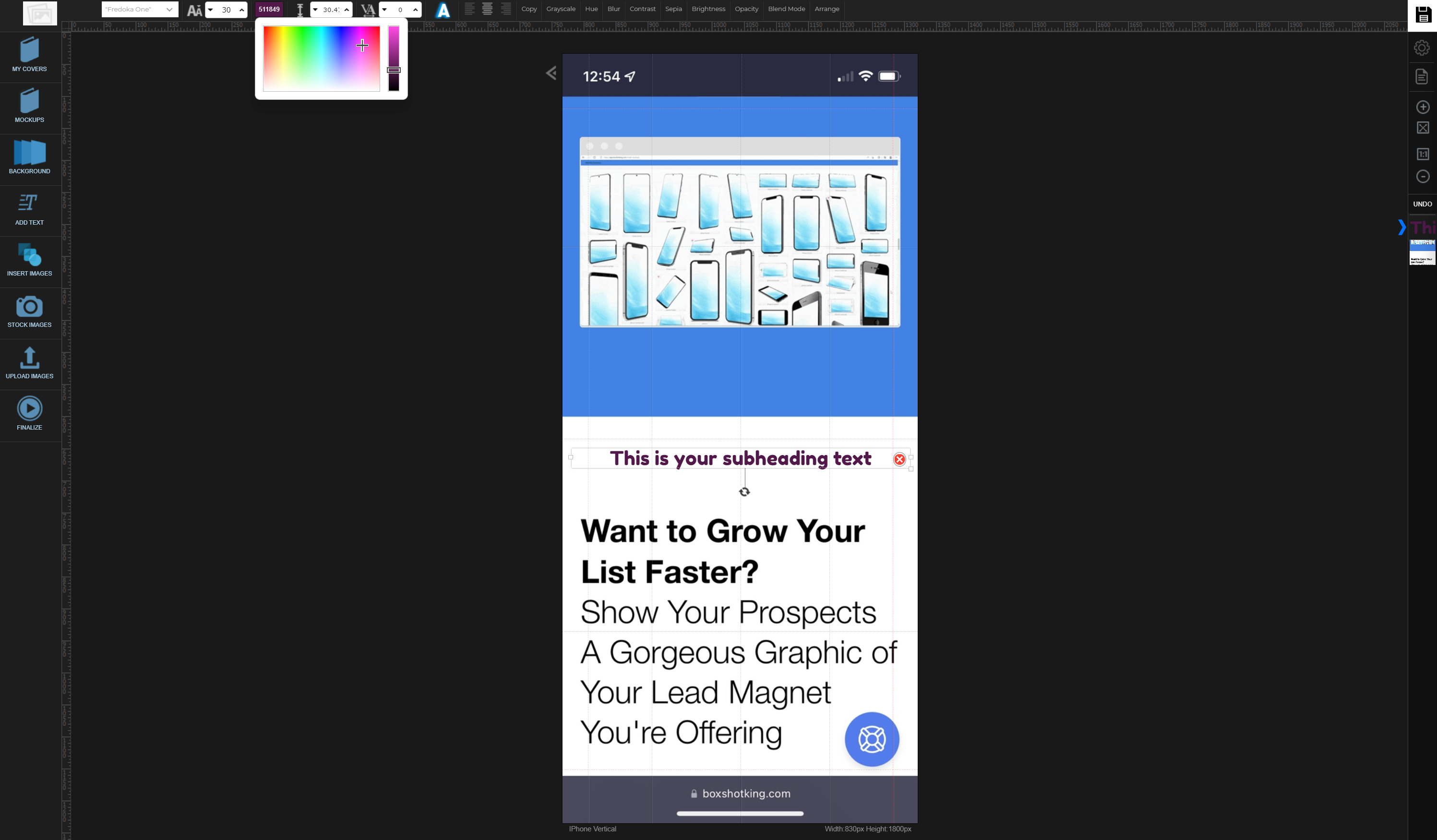Screen dimensions: 1437x840
Task: Click the UNDO button
Action: click(x=1422, y=204)
